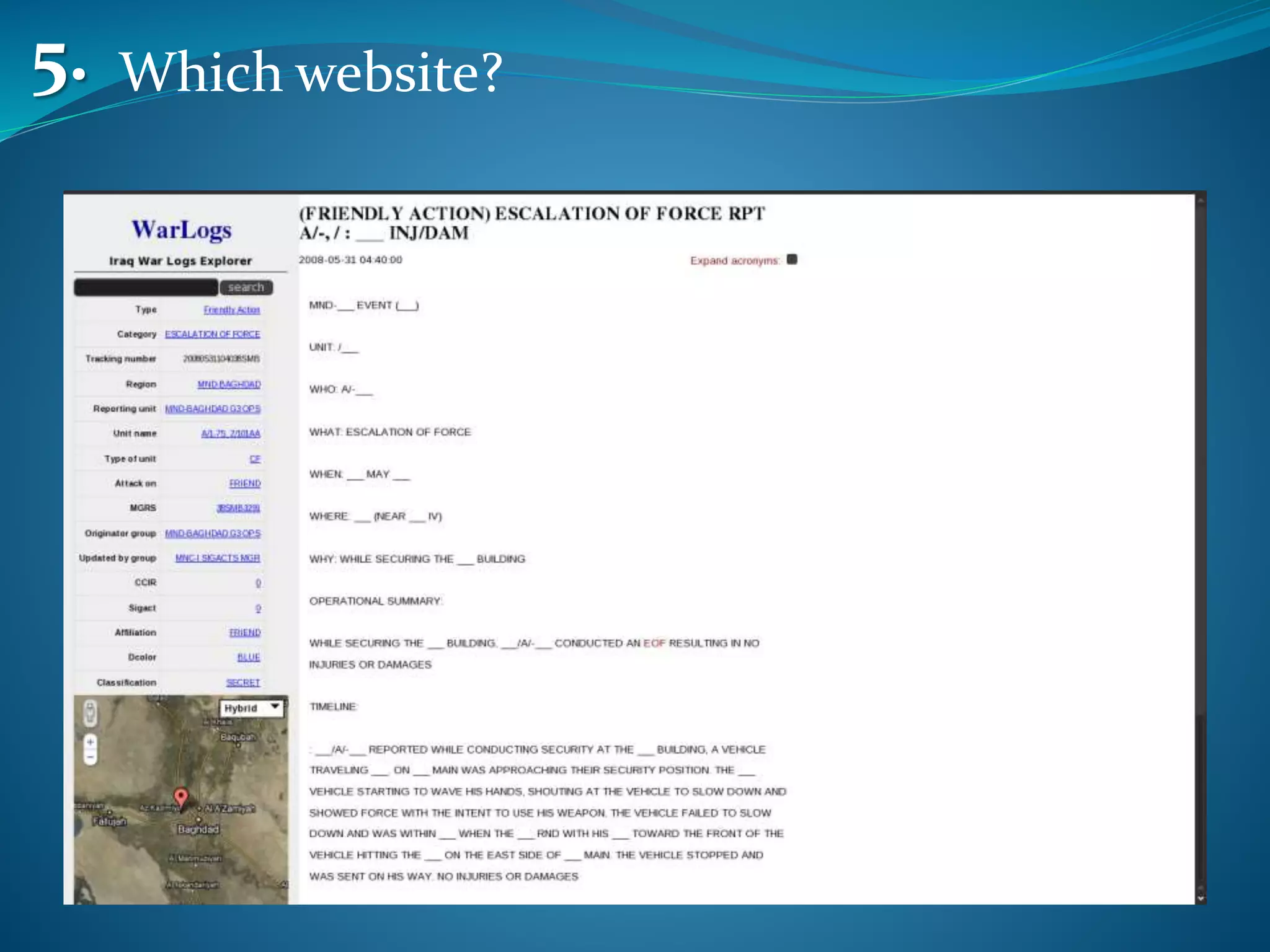Open Reporting unit MND-BAGHDAD G3 OPS link
The height and width of the screenshot is (952, 1270).
[213, 408]
